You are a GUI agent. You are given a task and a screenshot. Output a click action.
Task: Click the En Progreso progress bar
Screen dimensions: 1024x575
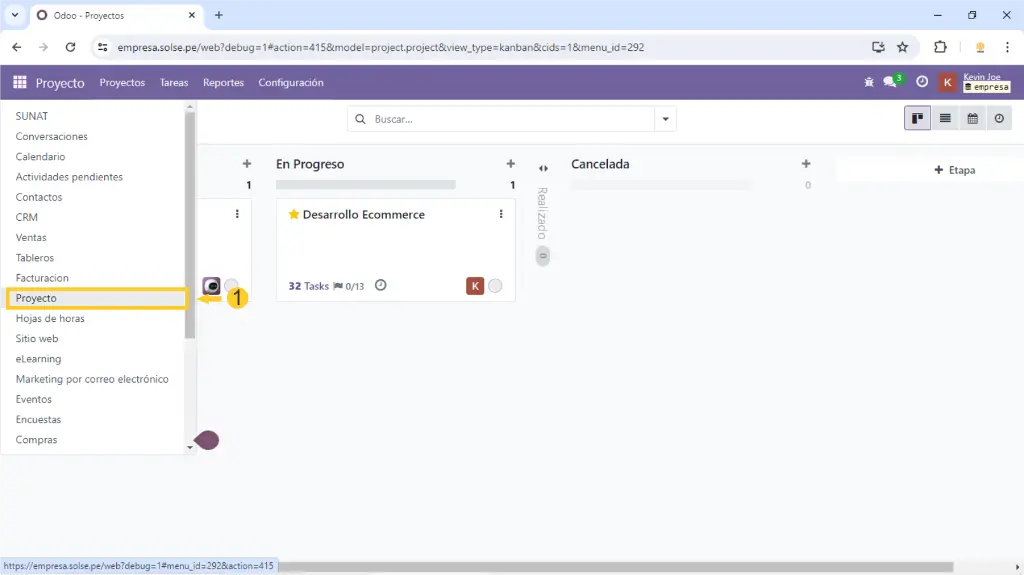pyautogui.click(x=365, y=185)
